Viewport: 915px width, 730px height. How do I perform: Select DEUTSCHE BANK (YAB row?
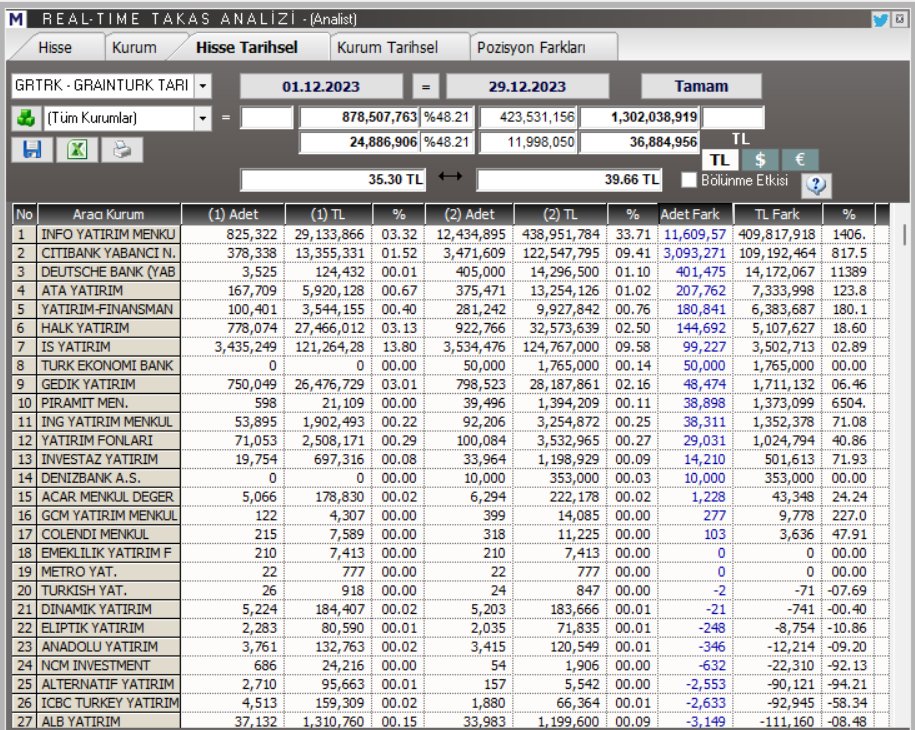[449, 271]
